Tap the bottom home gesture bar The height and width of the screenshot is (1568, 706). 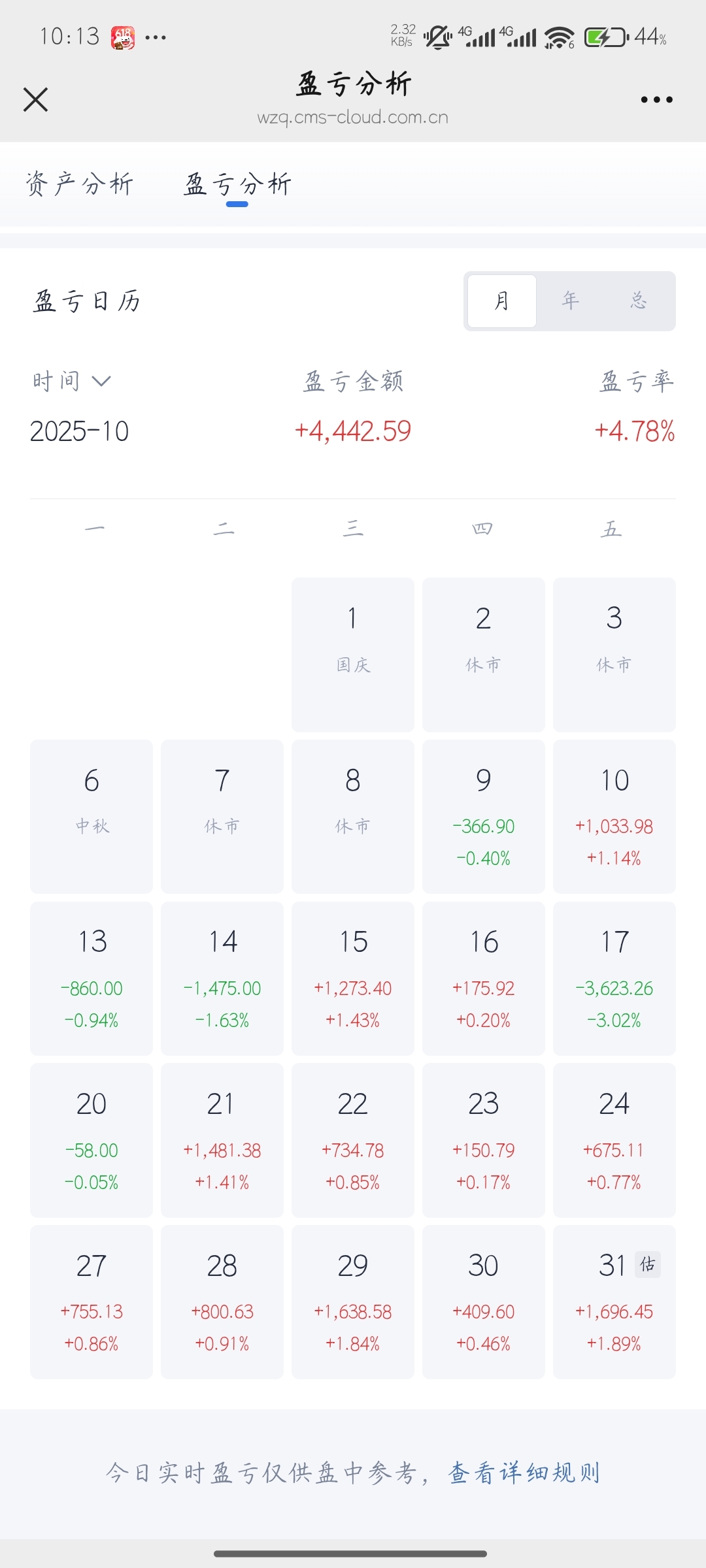[350, 1553]
